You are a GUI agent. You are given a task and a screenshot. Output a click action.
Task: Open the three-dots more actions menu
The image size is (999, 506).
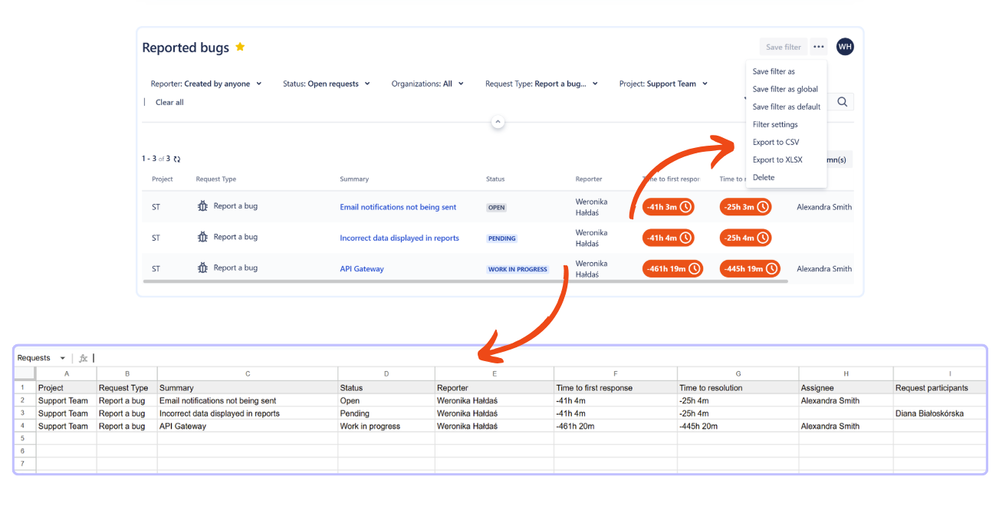(819, 47)
